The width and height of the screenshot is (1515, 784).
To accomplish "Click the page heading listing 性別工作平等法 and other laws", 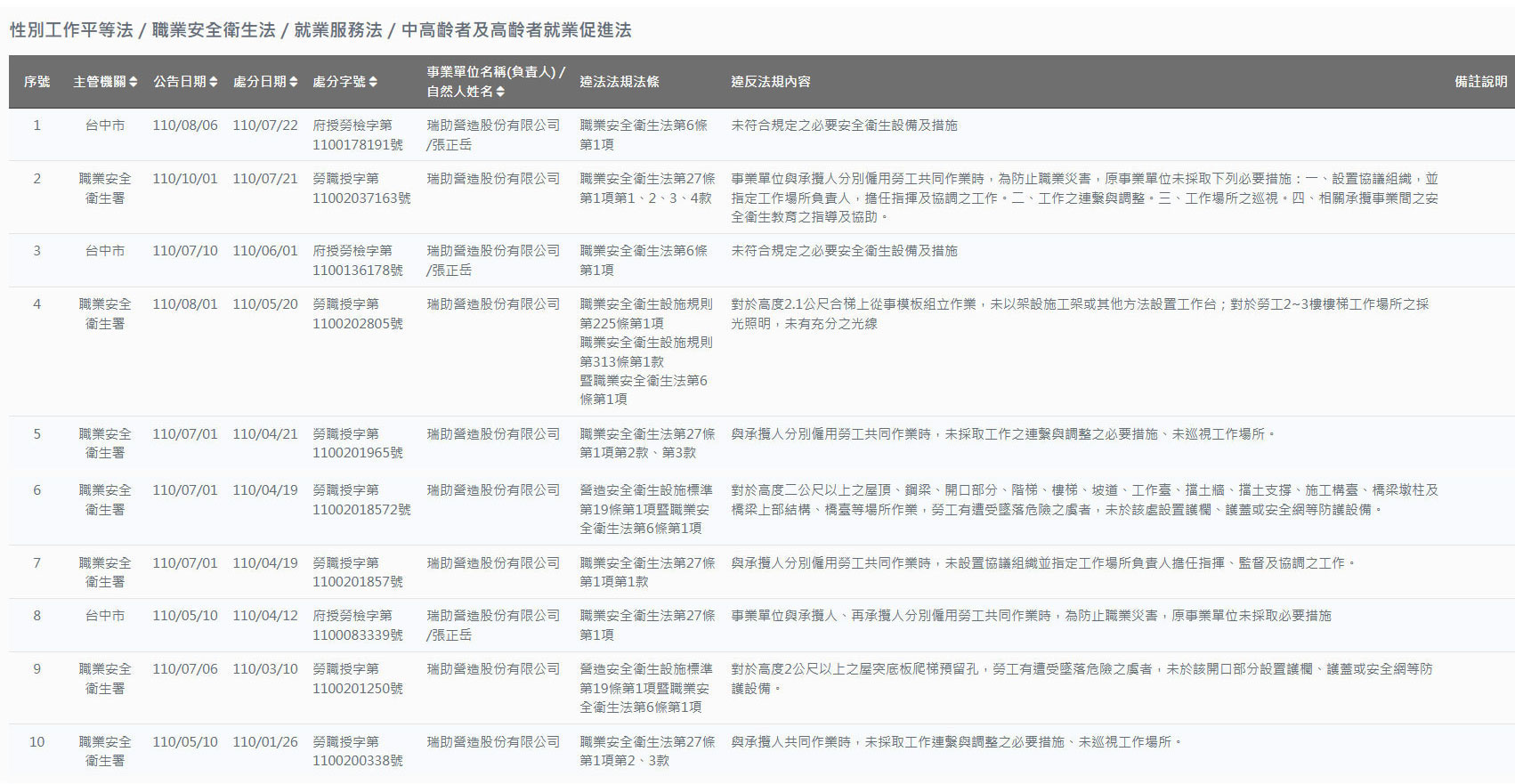I will point(320,30).
